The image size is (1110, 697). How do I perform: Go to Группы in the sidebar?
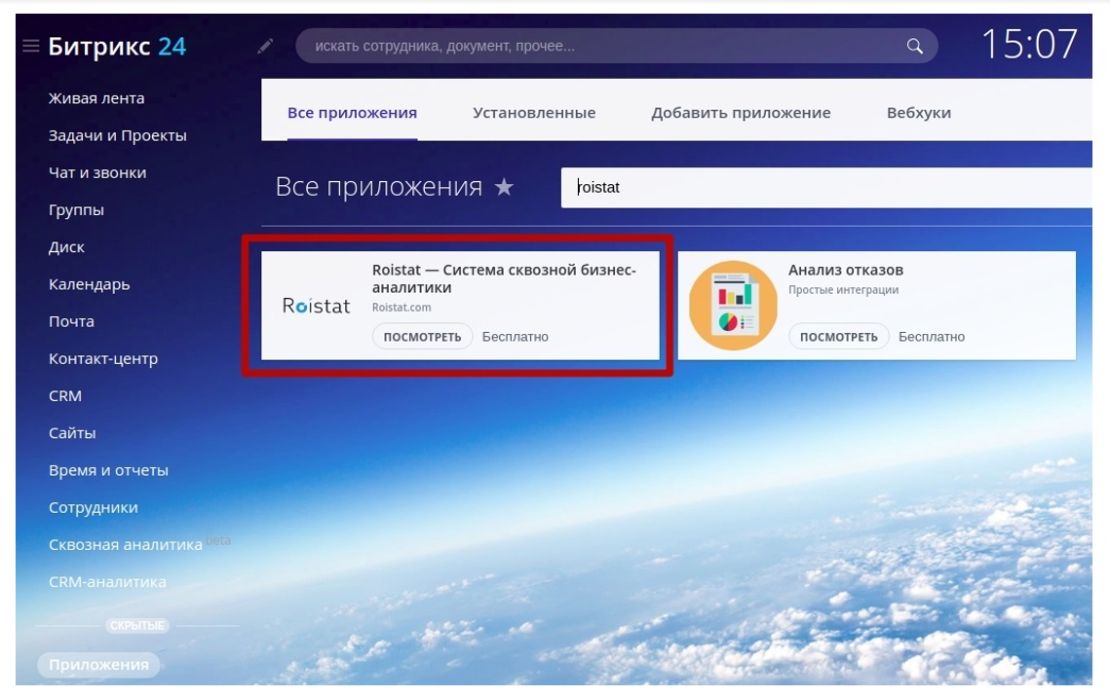pyautogui.click(x=76, y=210)
